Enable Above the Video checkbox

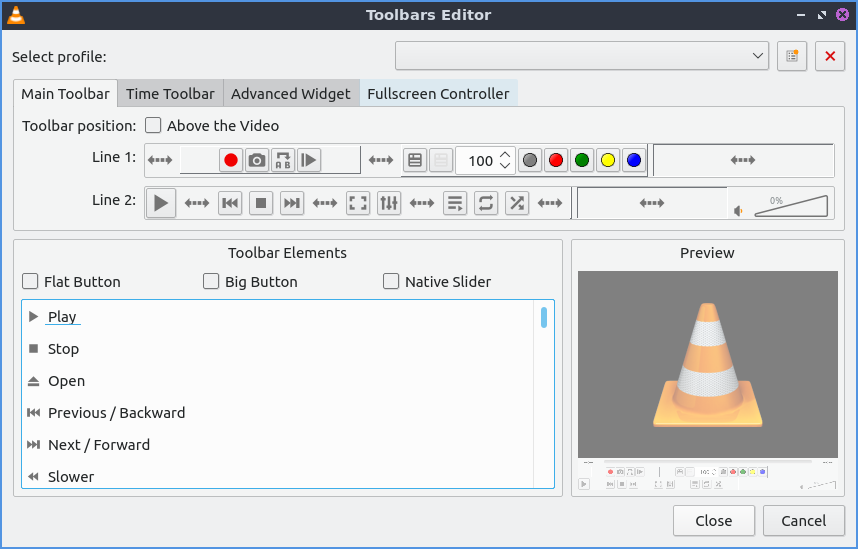point(154,126)
